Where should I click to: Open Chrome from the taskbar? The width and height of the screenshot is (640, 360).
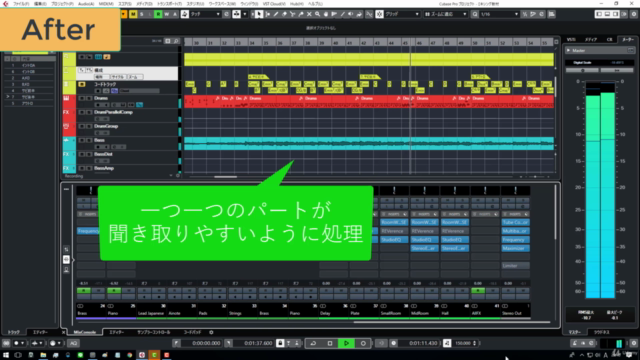(129, 355)
